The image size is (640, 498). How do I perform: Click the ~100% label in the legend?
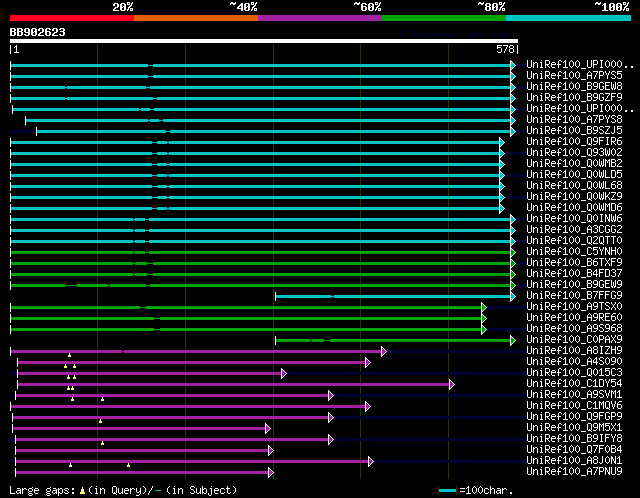pyautogui.click(x=611, y=7)
